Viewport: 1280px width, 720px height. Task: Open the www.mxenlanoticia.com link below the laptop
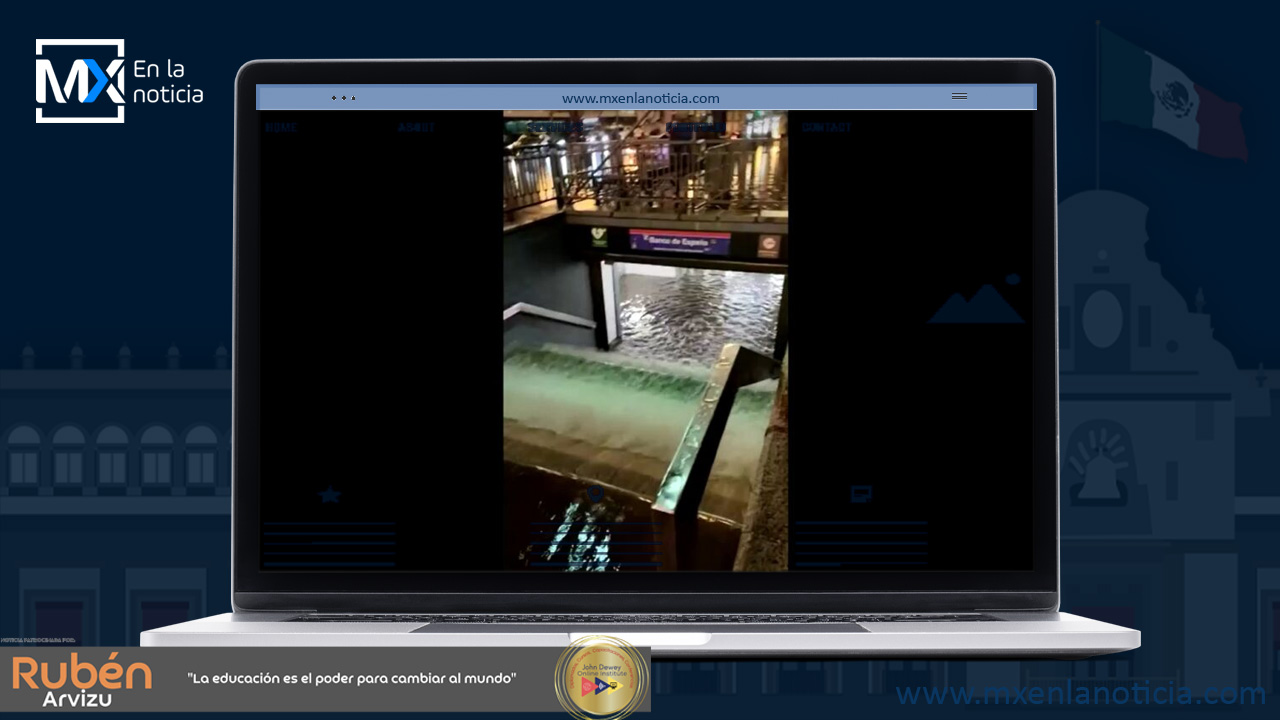point(1081,694)
